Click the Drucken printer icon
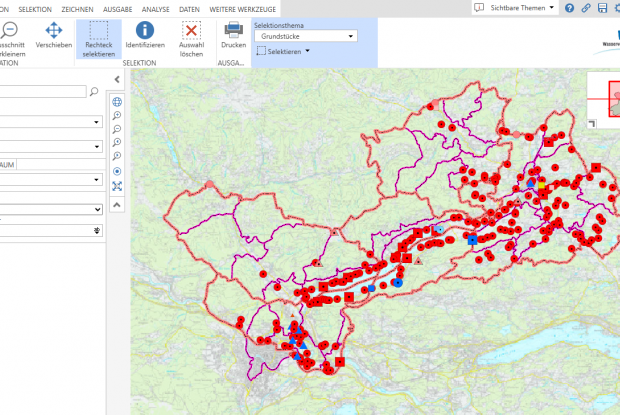The width and height of the screenshot is (620, 415). coord(233,31)
